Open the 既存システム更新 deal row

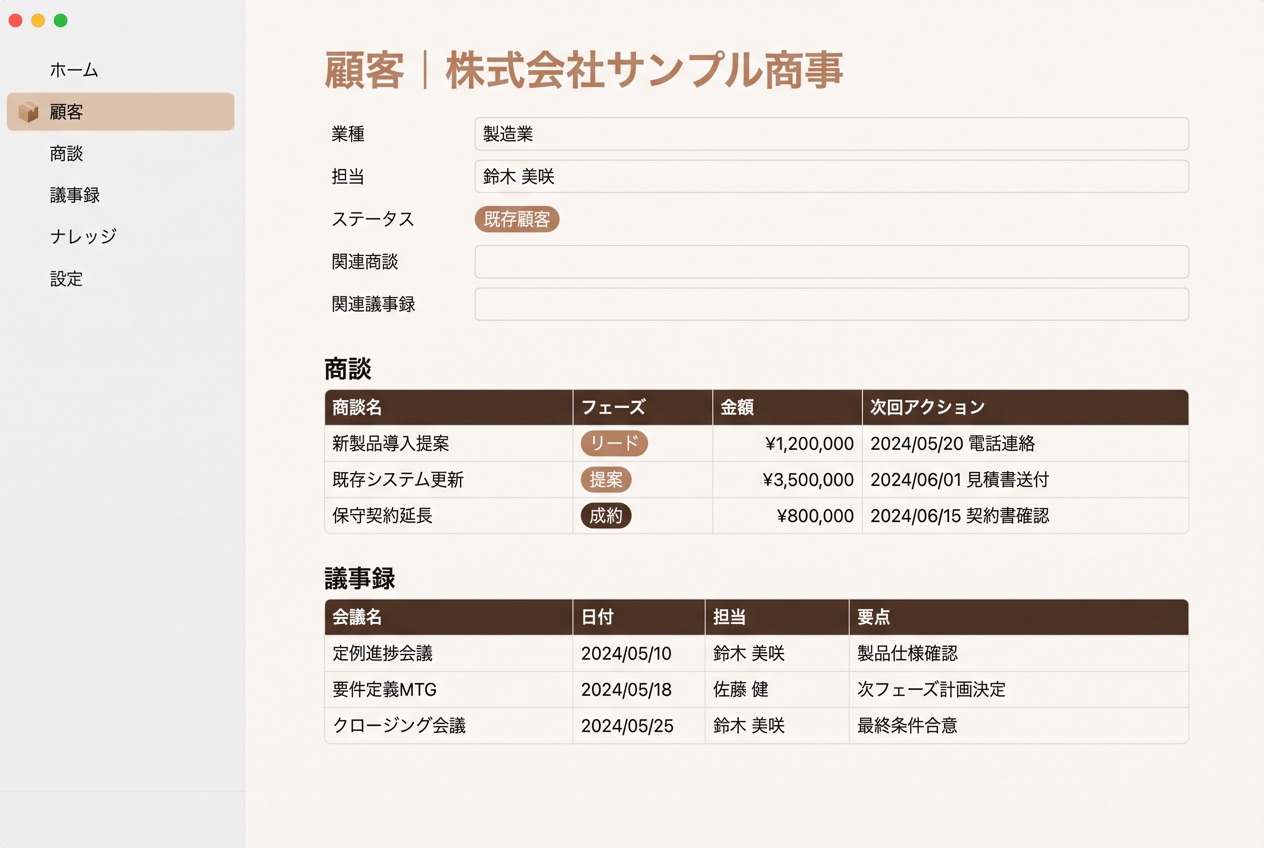point(756,479)
